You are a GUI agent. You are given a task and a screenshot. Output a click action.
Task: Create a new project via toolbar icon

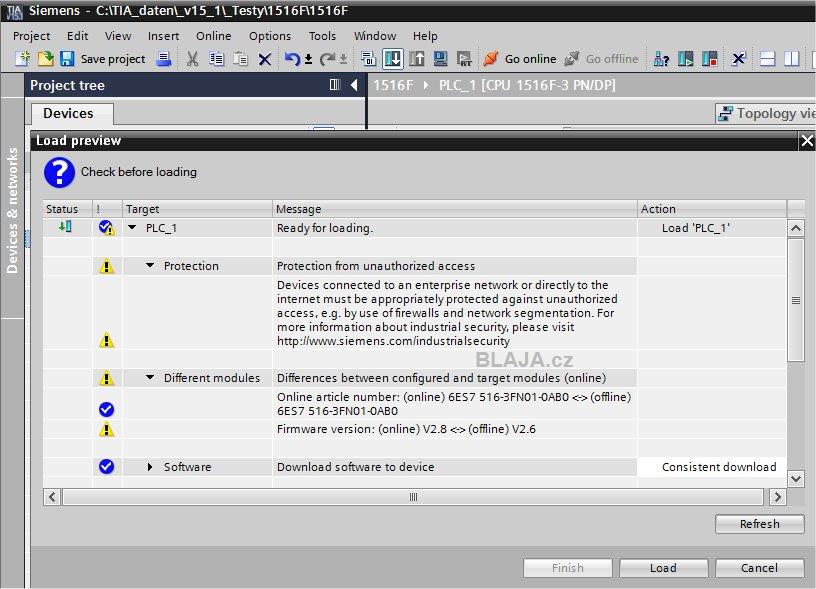[22, 59]
